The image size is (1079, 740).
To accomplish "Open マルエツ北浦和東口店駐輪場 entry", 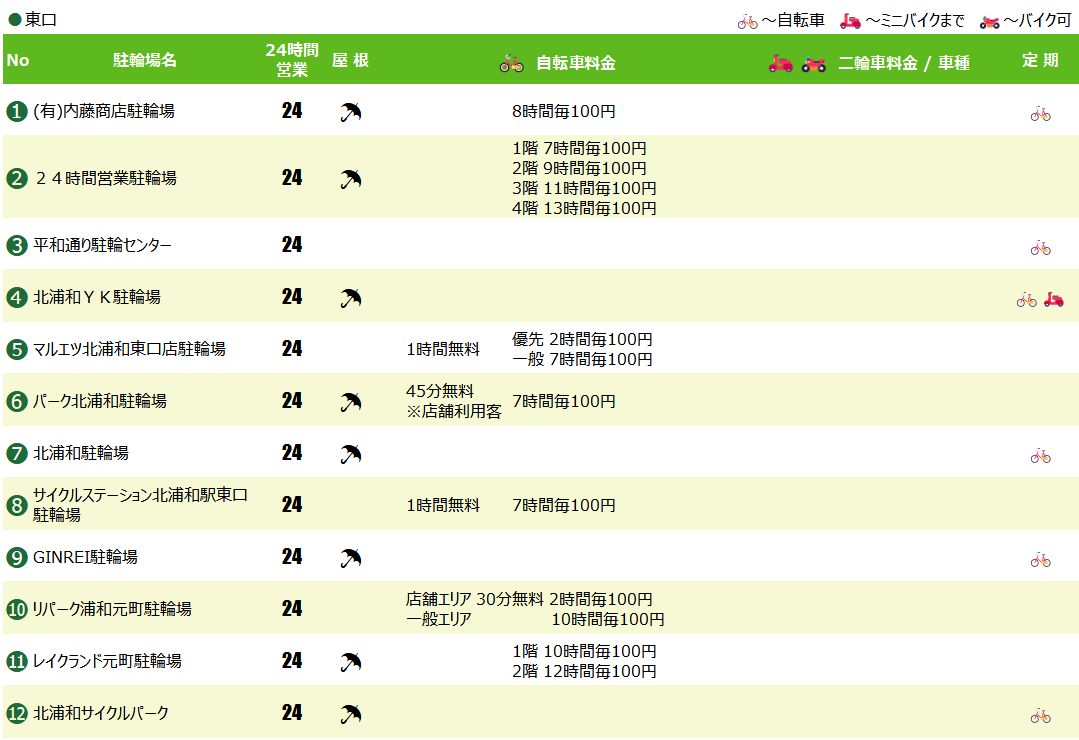I will [x=129, y=349].
